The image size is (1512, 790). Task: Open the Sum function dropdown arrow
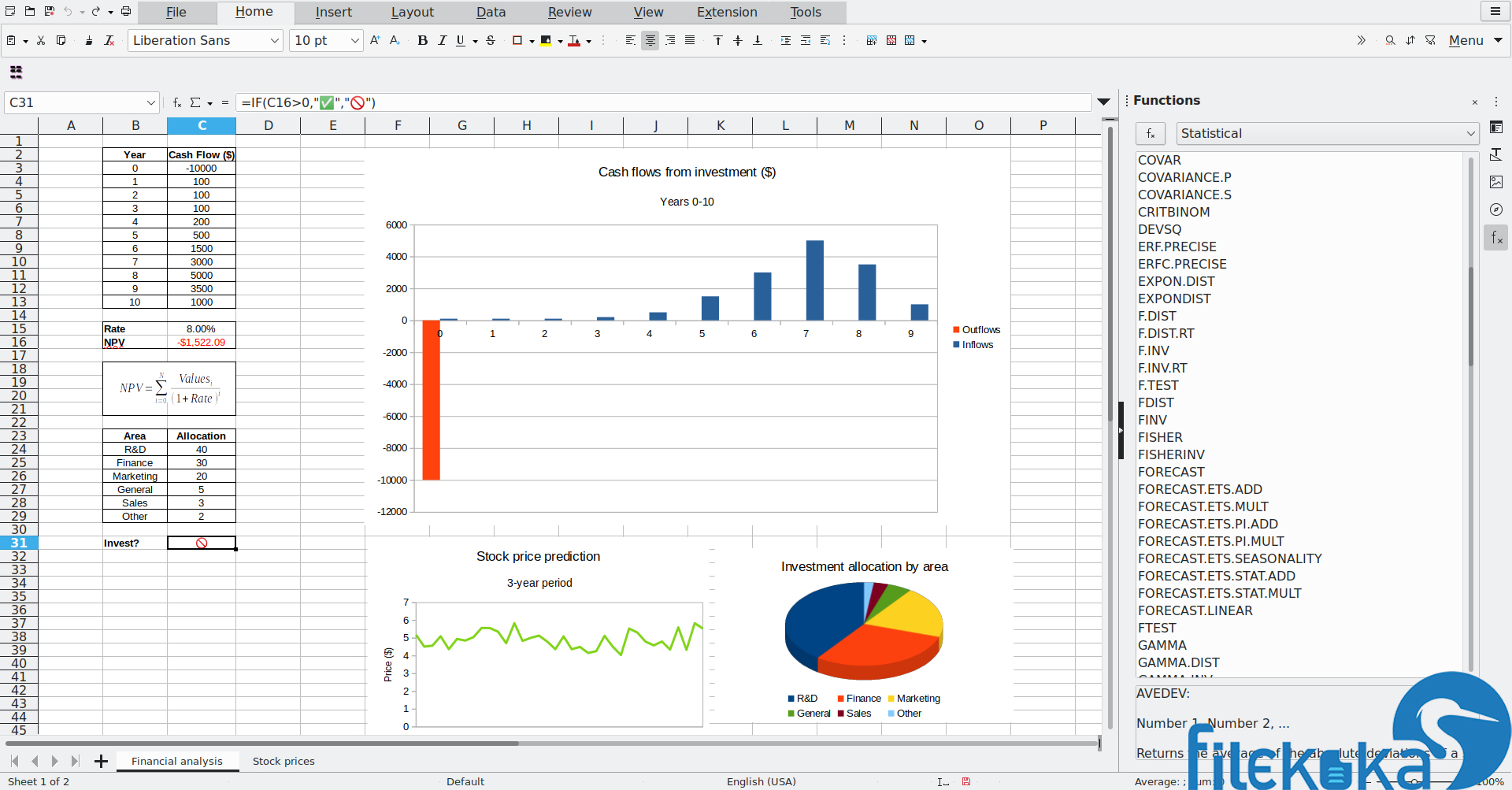[210, 103]
